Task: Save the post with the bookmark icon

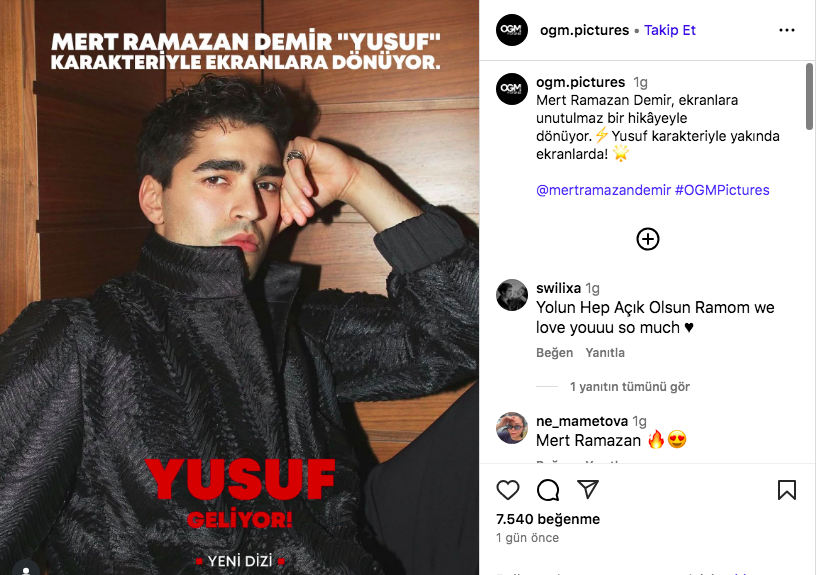Action: (787, 490)
